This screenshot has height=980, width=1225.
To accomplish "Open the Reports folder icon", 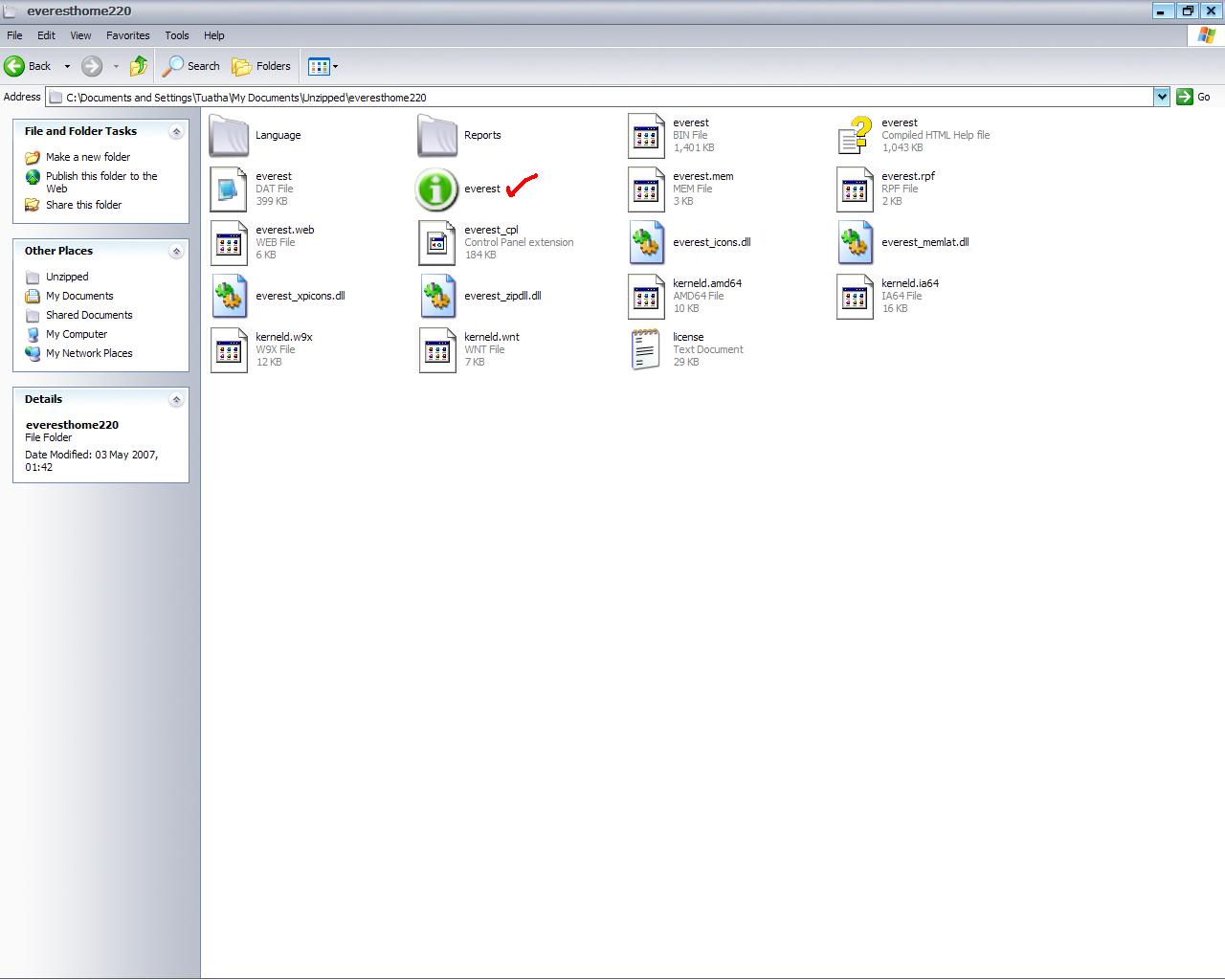I will (x=437, y=135).
